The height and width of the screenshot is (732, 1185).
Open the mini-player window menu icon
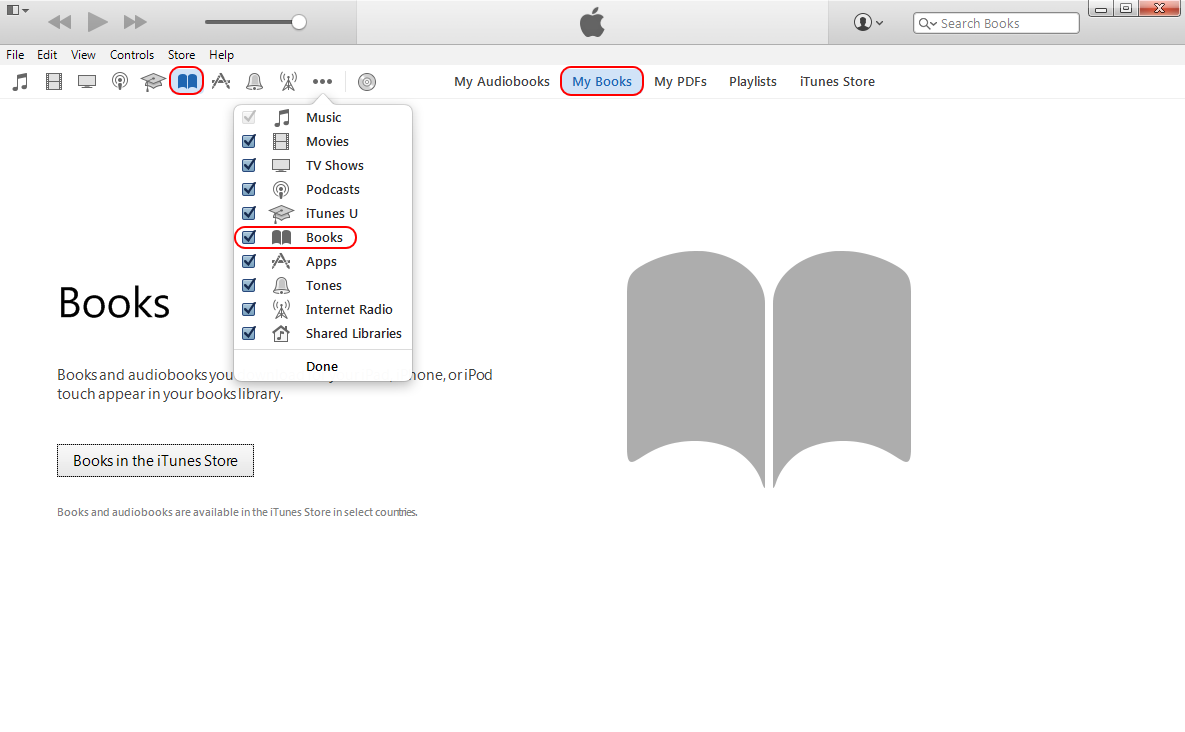click(x=17, y=10)
